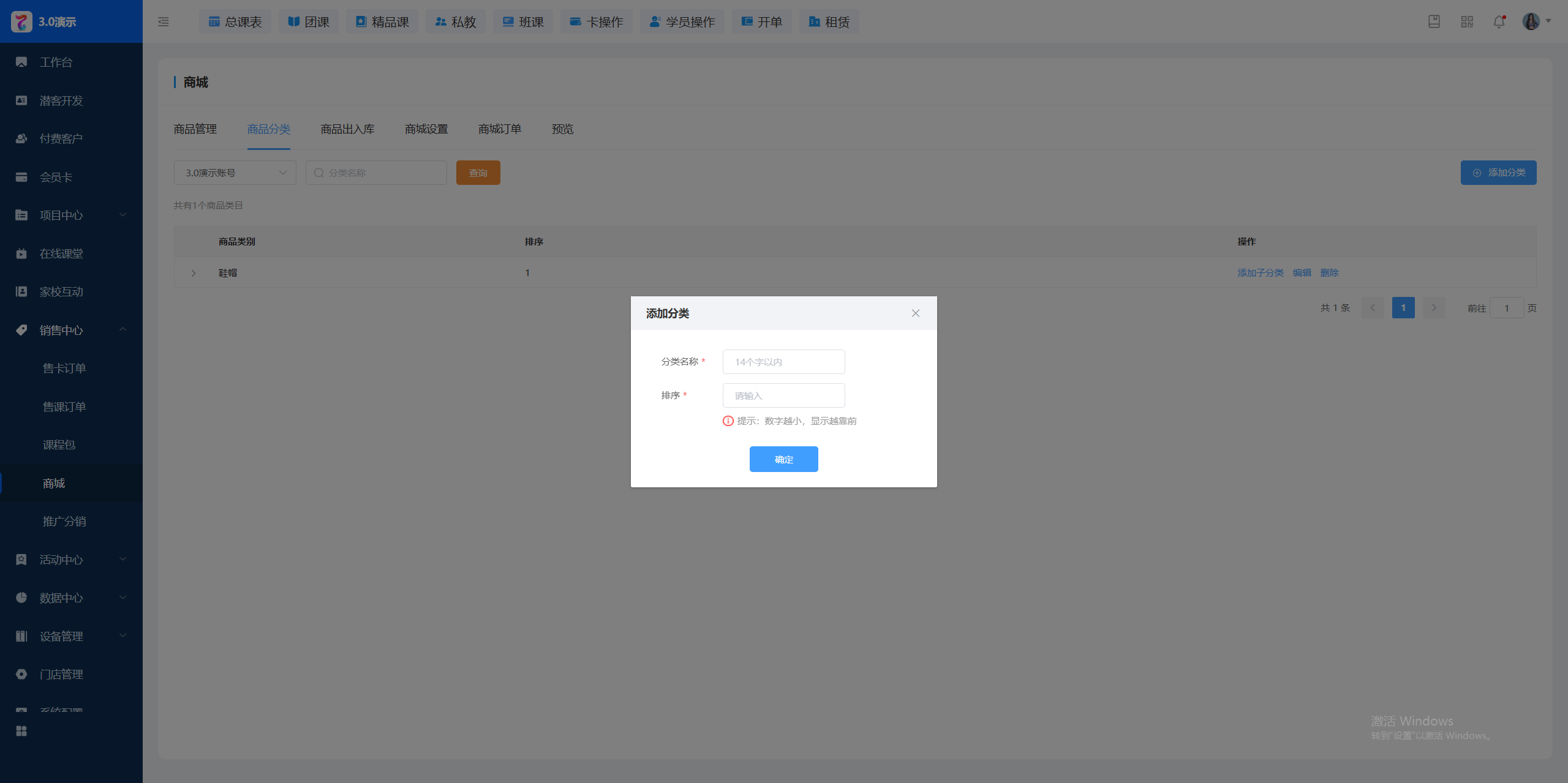Switch to the 商城订单 tab
Image resolution: width=1568 pixels, height=783 pixels.
coord(499,129)
